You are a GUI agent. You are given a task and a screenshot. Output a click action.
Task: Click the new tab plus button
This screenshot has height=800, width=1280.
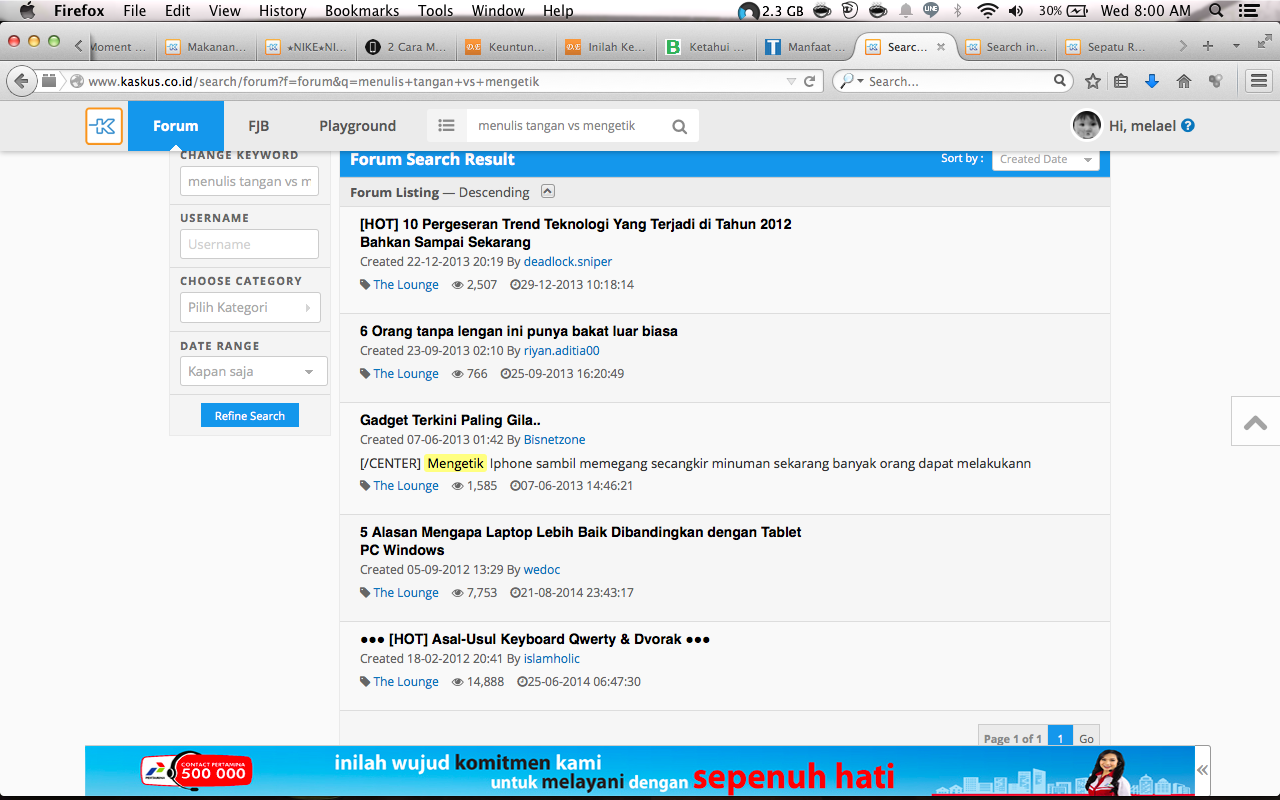pos(1208,46)
